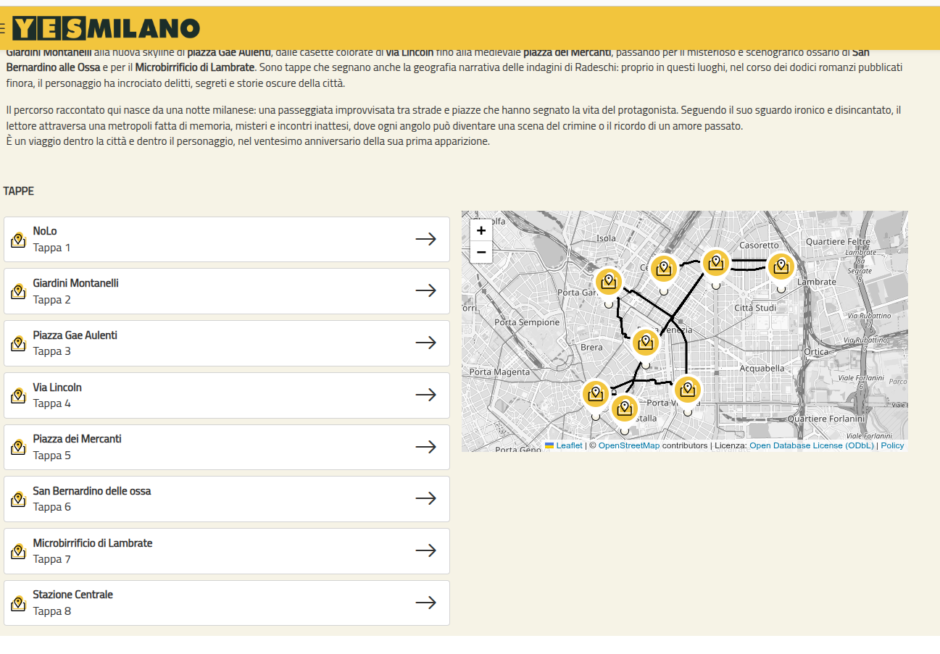Open Giardini Montanelli using its arrow
940x654 pixels.
pyautogui.click(x=426, y=291)
